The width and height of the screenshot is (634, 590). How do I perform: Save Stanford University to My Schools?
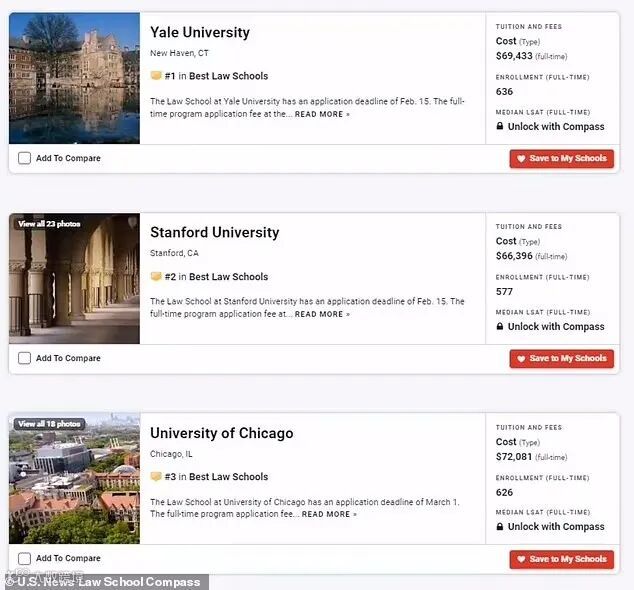click(562, 359)
